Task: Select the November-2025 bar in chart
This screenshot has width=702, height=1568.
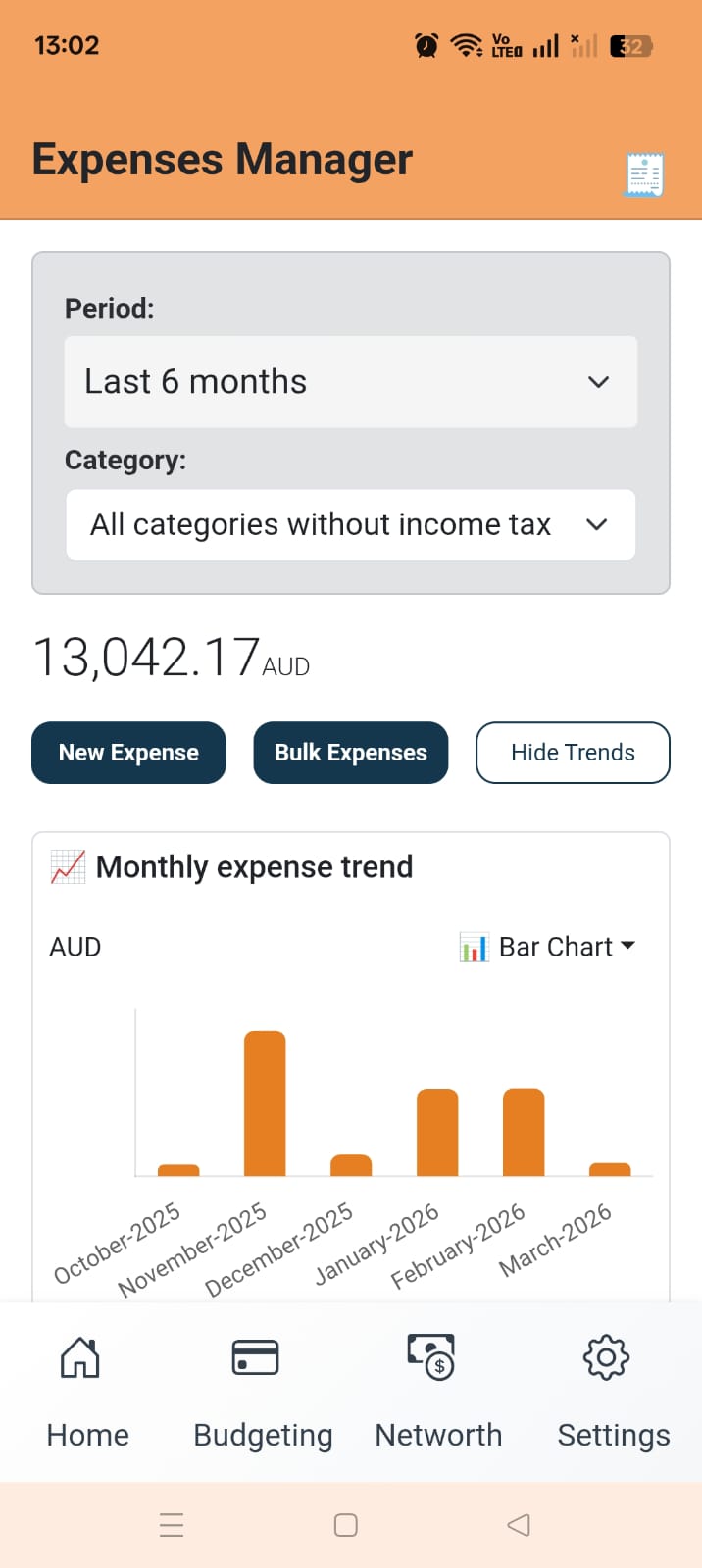Action: click(x=265, y=1102)
